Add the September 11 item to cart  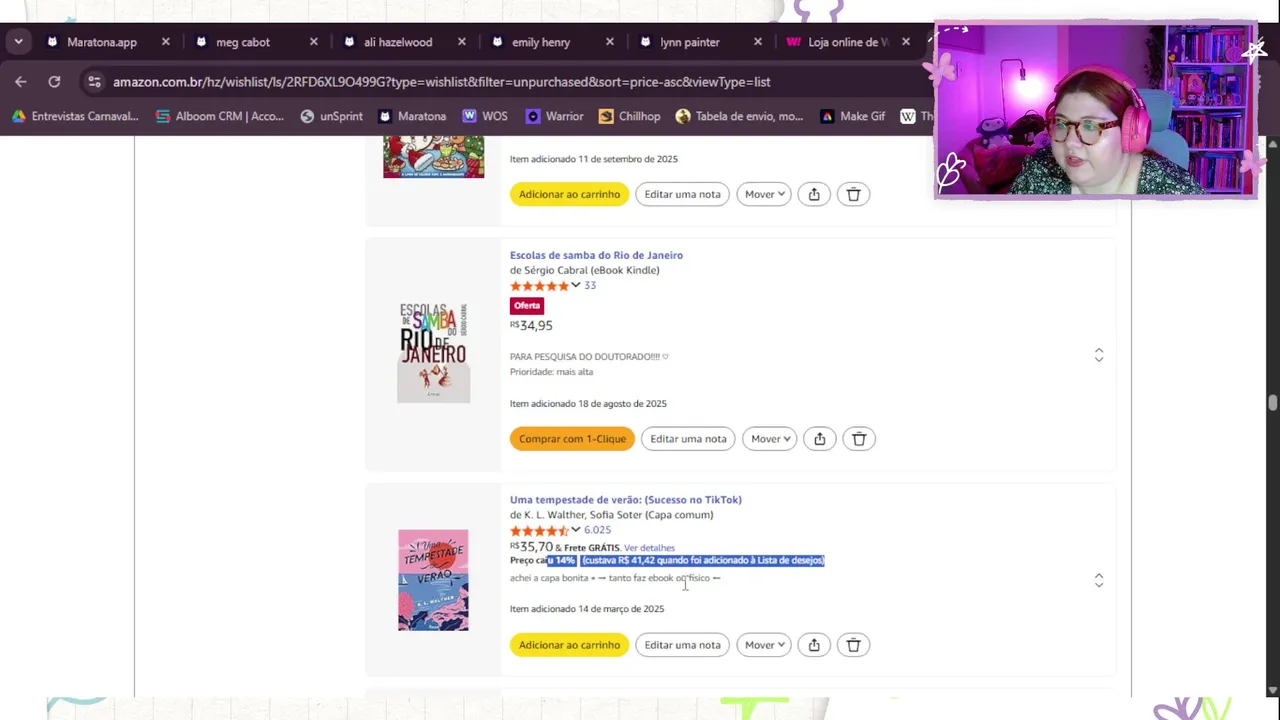point(569,194)
